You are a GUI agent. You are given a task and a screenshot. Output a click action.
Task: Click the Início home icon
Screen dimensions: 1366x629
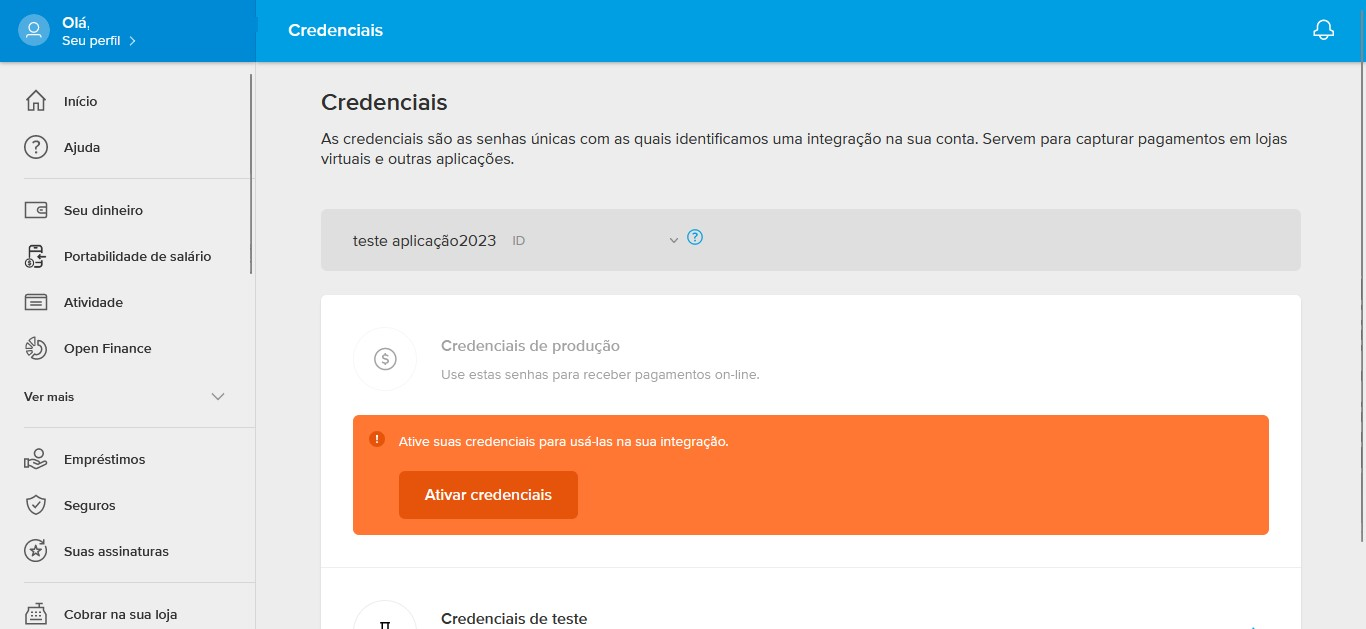36,101
